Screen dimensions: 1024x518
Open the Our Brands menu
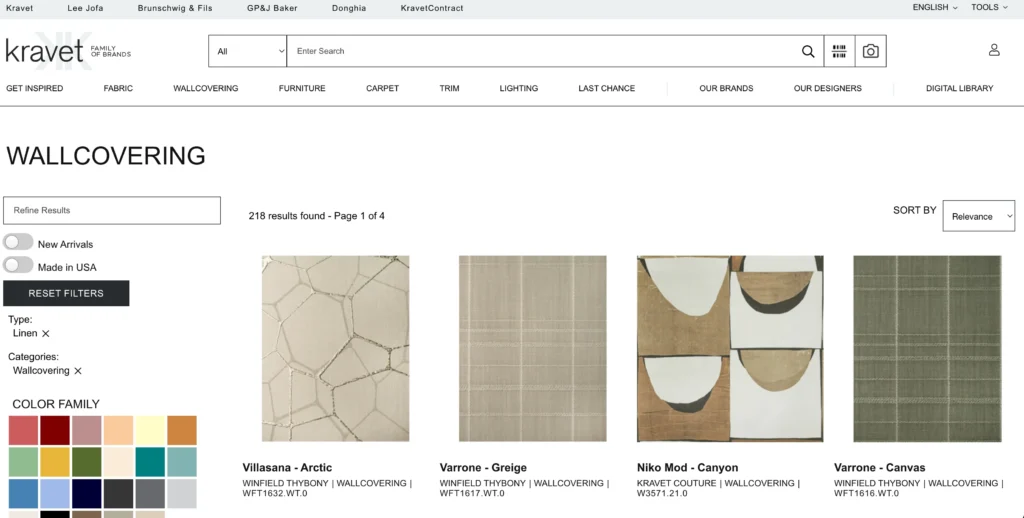(x=726, y=88)
